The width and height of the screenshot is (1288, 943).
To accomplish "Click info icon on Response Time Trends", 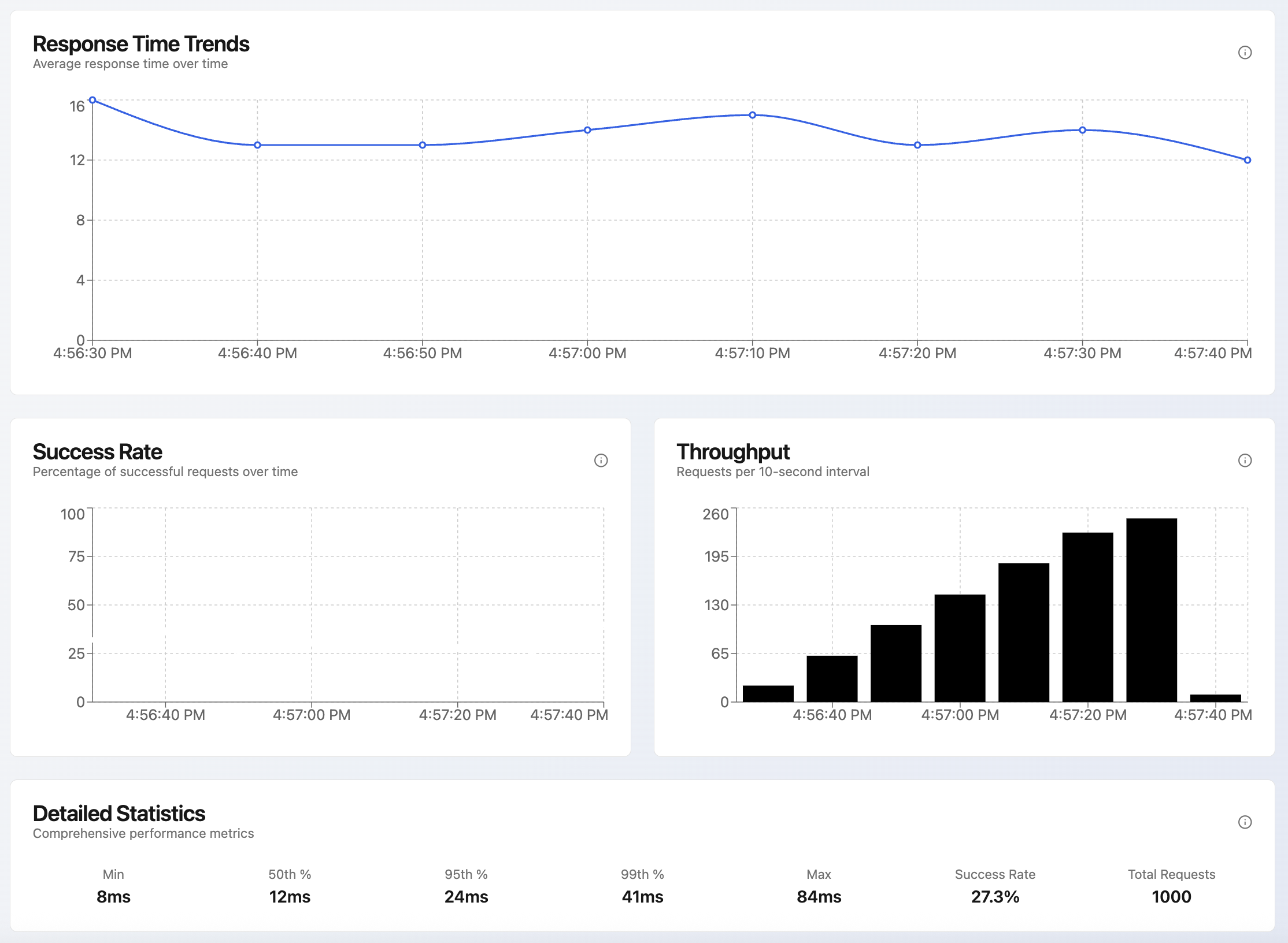I will (1245, 53).
